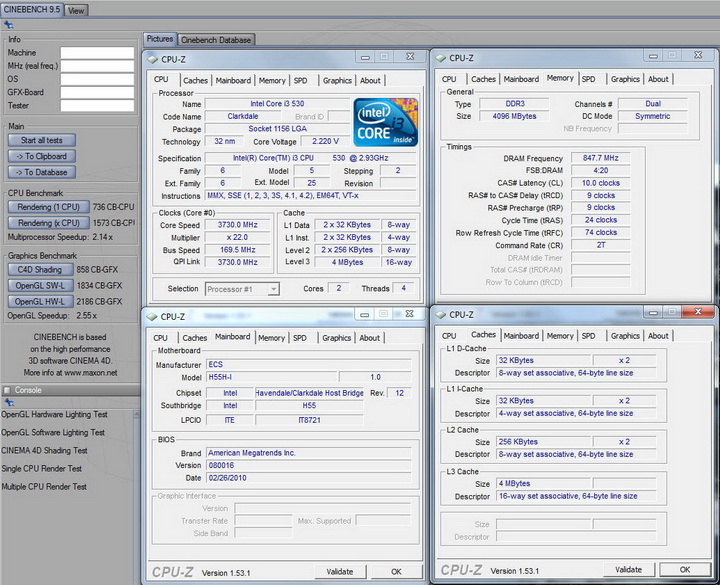Open the About tab in the Caches window
This screenshot has width=720, height=585.
(x=658, y=336)
